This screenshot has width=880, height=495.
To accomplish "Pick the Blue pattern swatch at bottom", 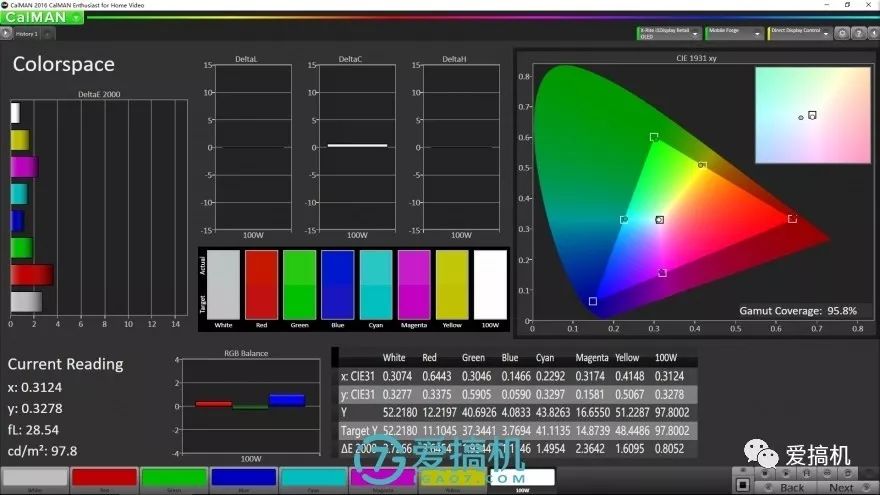I will coord(243,478).
